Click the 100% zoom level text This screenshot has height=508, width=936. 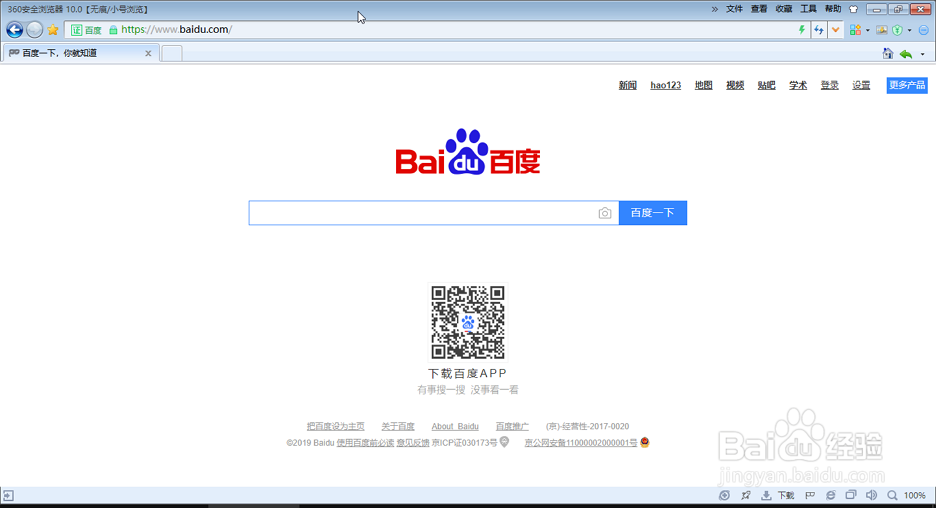coord(915,495)
